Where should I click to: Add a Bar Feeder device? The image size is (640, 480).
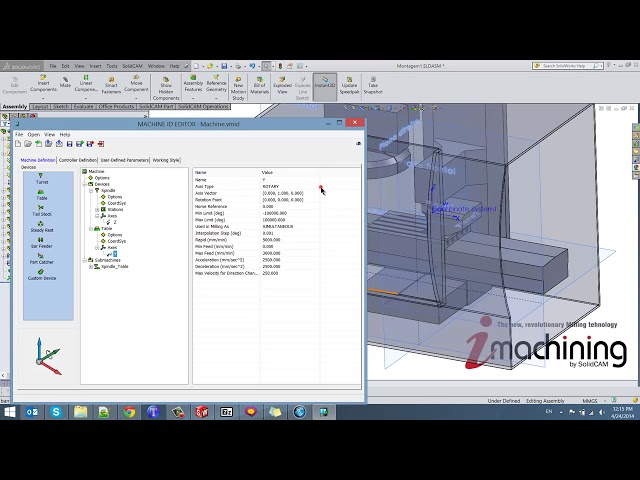pos(42,243)
